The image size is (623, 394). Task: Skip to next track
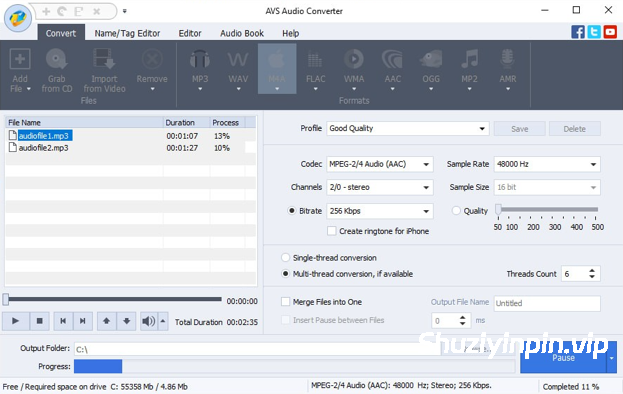coord(83,321)
